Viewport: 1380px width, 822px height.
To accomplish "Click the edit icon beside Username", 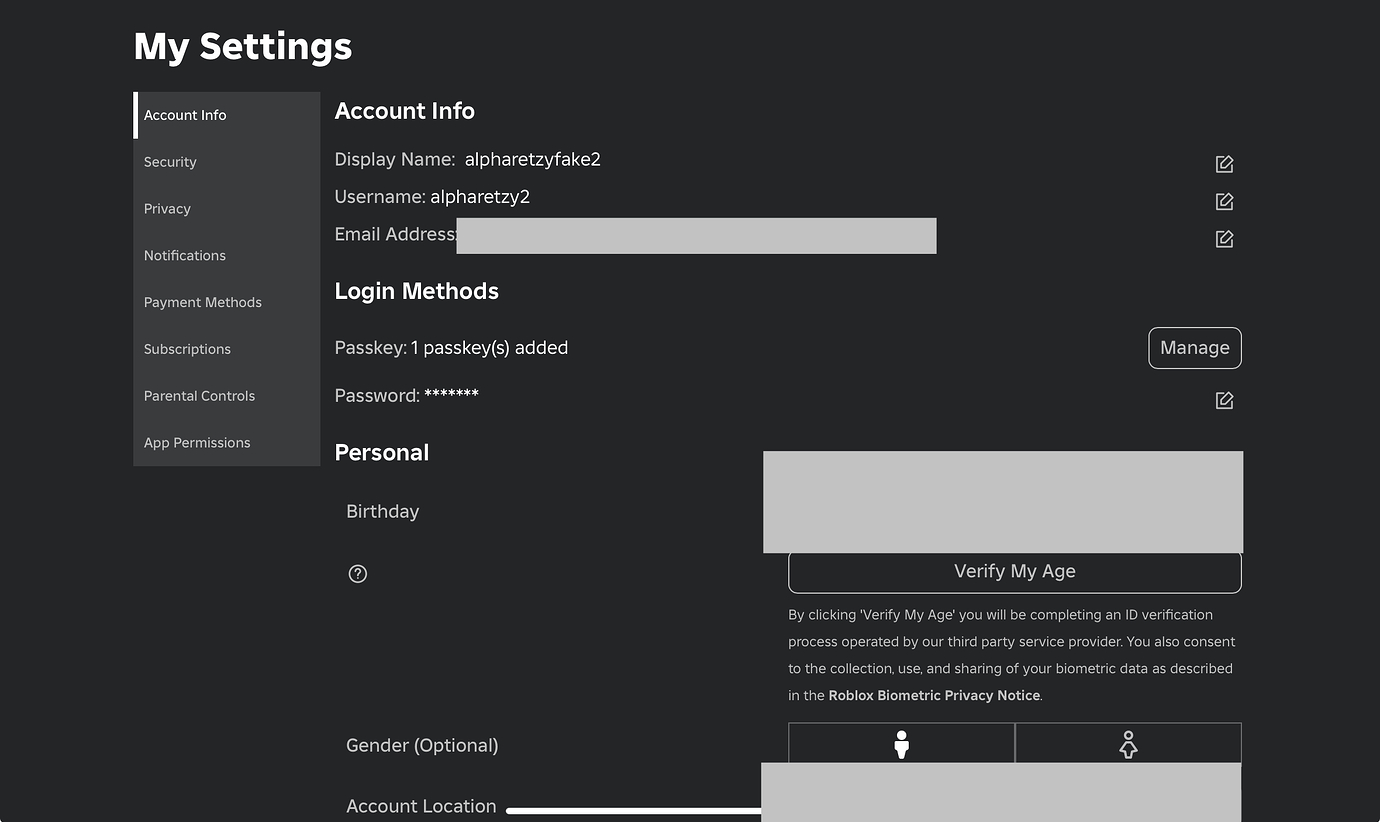I will (1224, 200).
